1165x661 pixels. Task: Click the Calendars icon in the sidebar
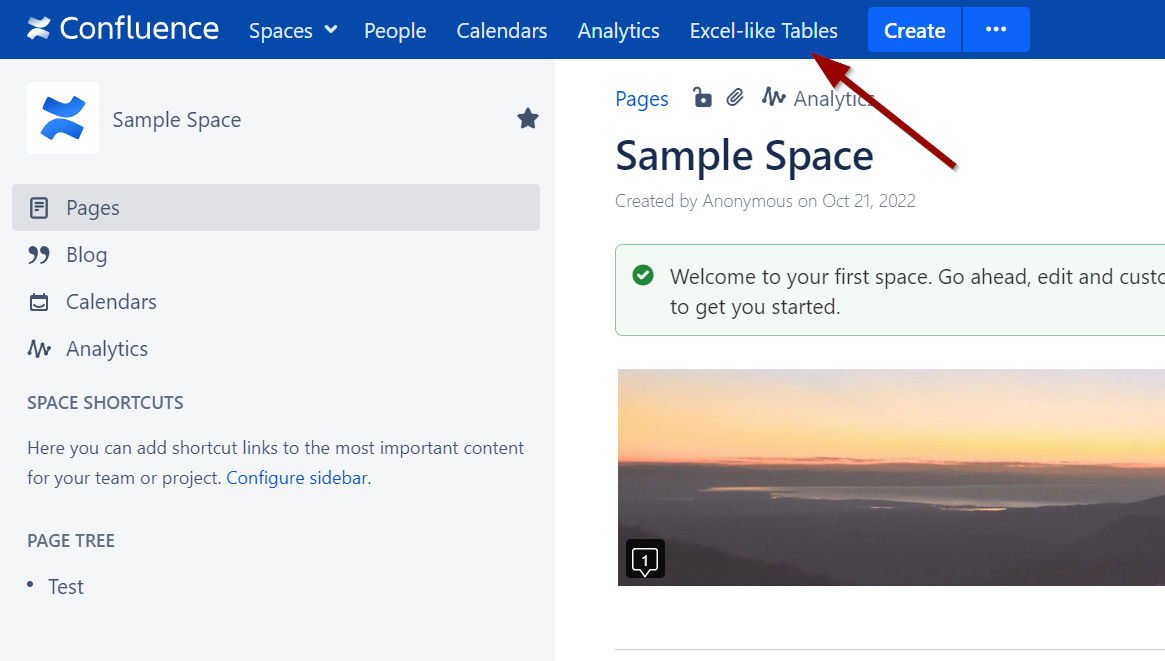[x=38, y=301]
